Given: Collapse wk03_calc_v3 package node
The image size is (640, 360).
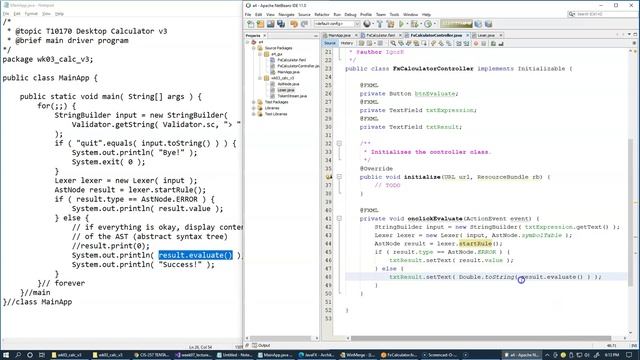Looking at the screenshot, I should [x=260, y=78].
